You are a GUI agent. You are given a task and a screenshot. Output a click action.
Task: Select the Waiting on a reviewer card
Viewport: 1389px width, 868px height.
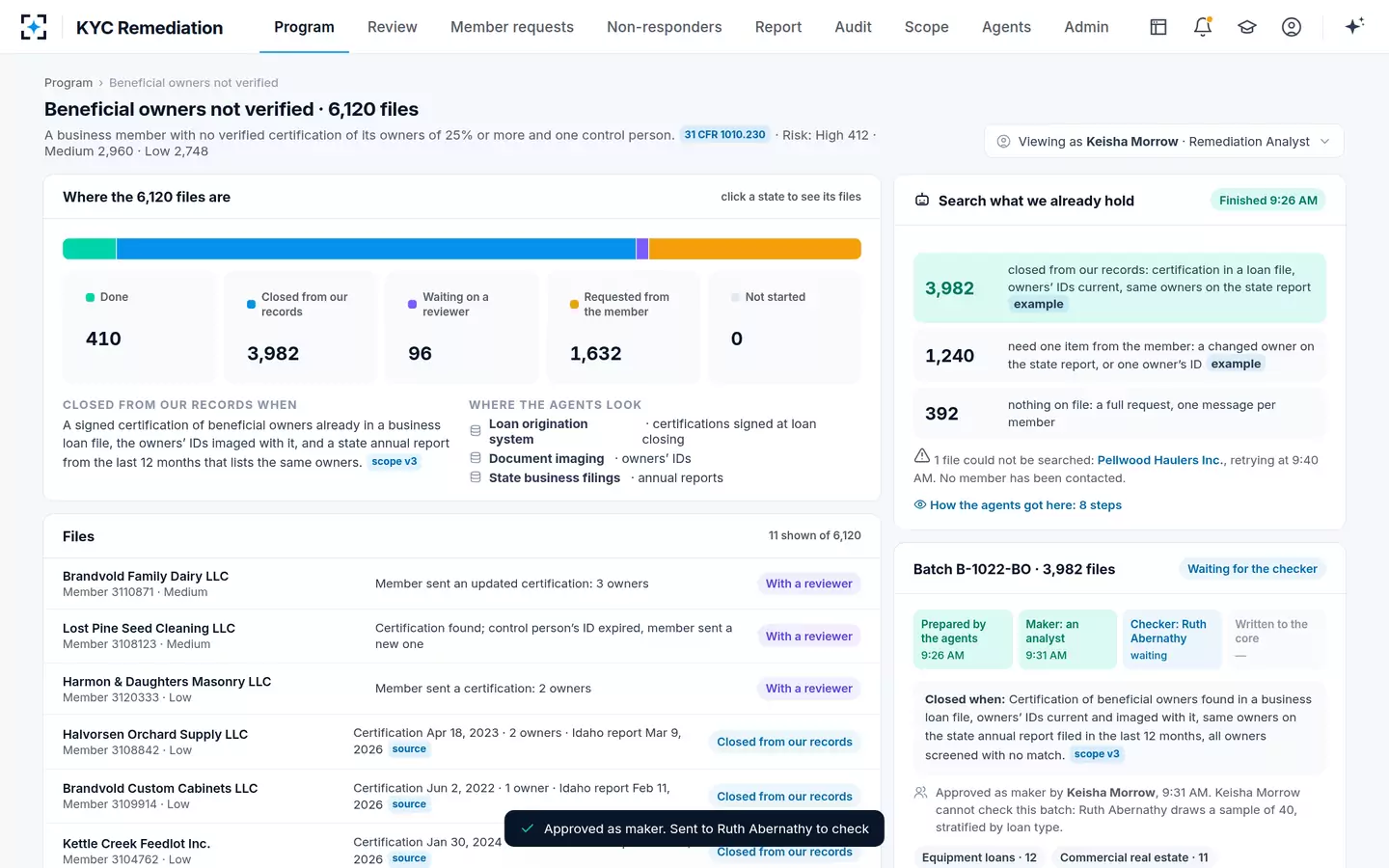461,327
